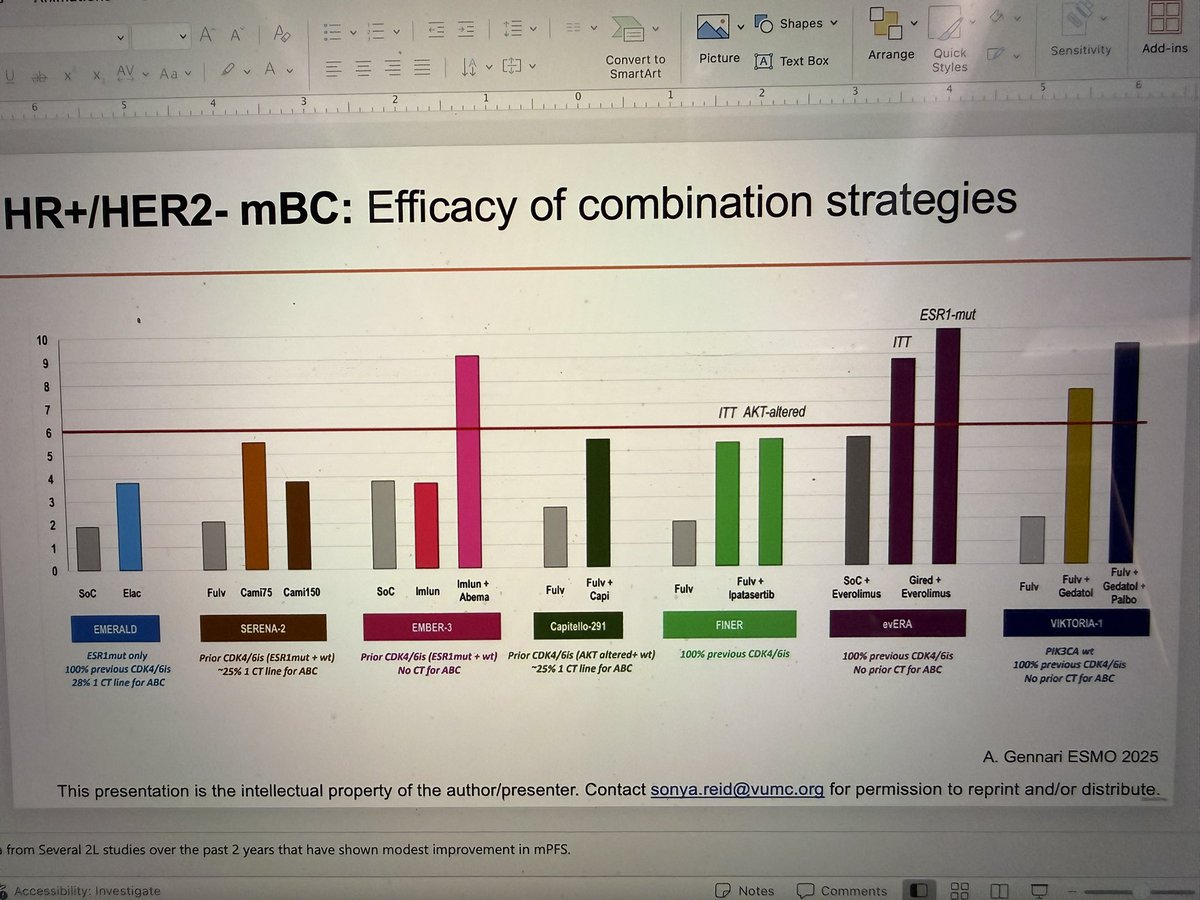Increase font size with larger A button
Viewport: 1200px width, 900px height.
(x=208, y=35)
